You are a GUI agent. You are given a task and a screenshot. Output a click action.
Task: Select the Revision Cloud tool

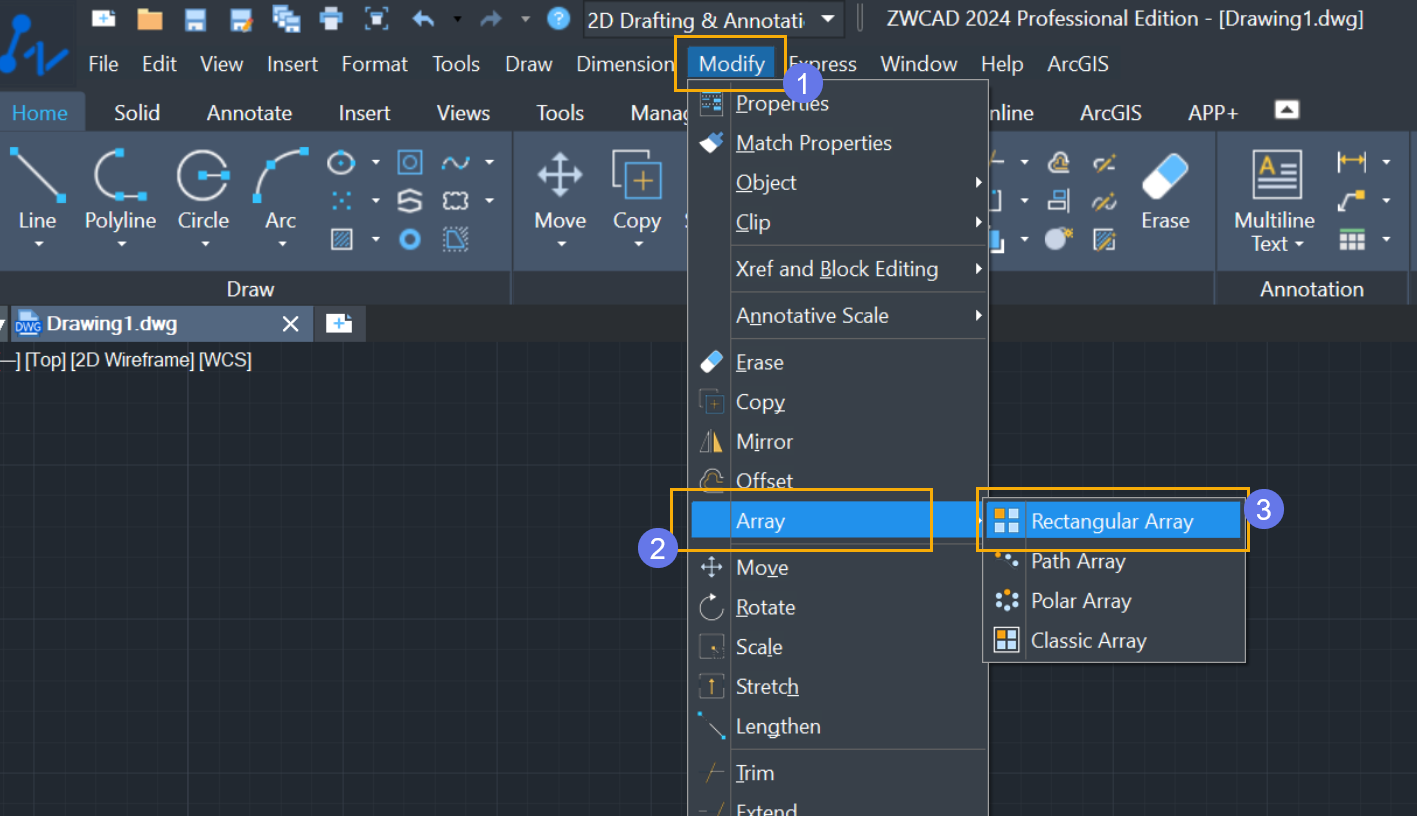tap(456, 201)
